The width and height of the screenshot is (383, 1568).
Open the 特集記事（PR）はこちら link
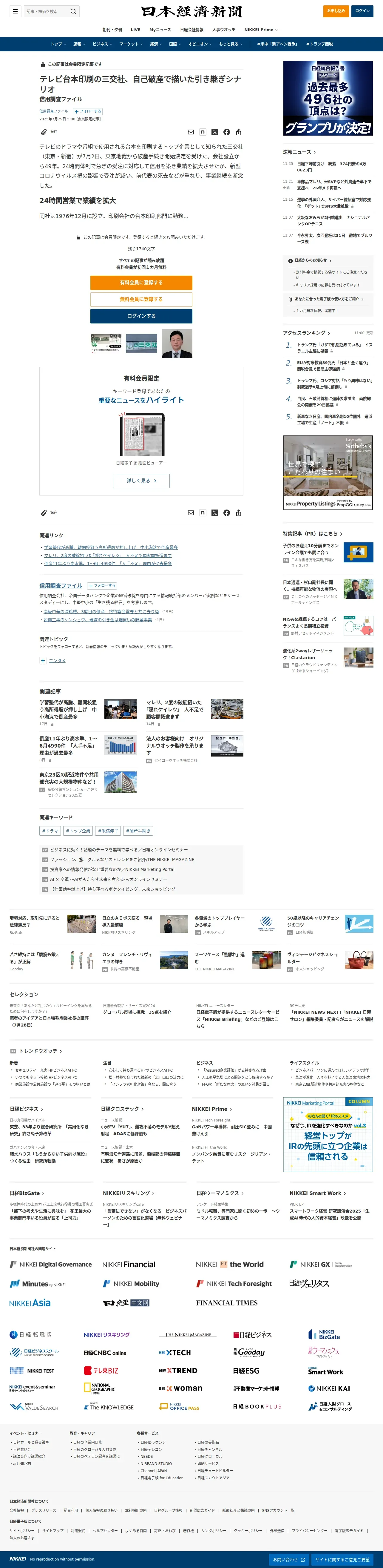313,534
